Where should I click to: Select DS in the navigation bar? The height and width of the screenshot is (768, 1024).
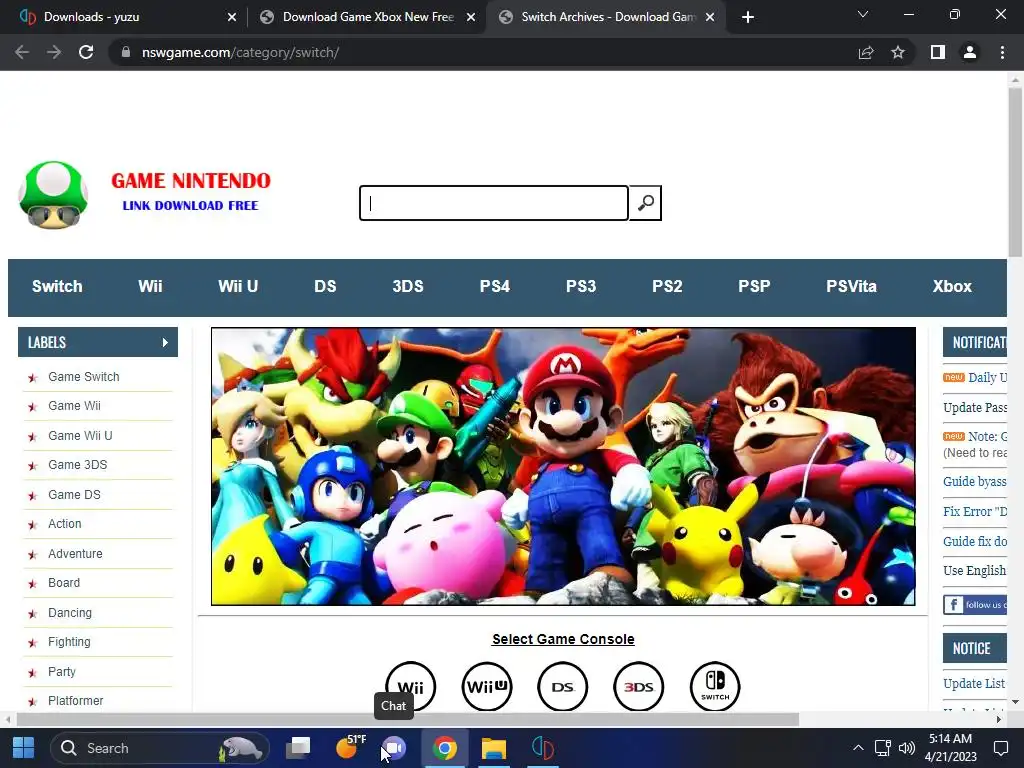(325, 287)
